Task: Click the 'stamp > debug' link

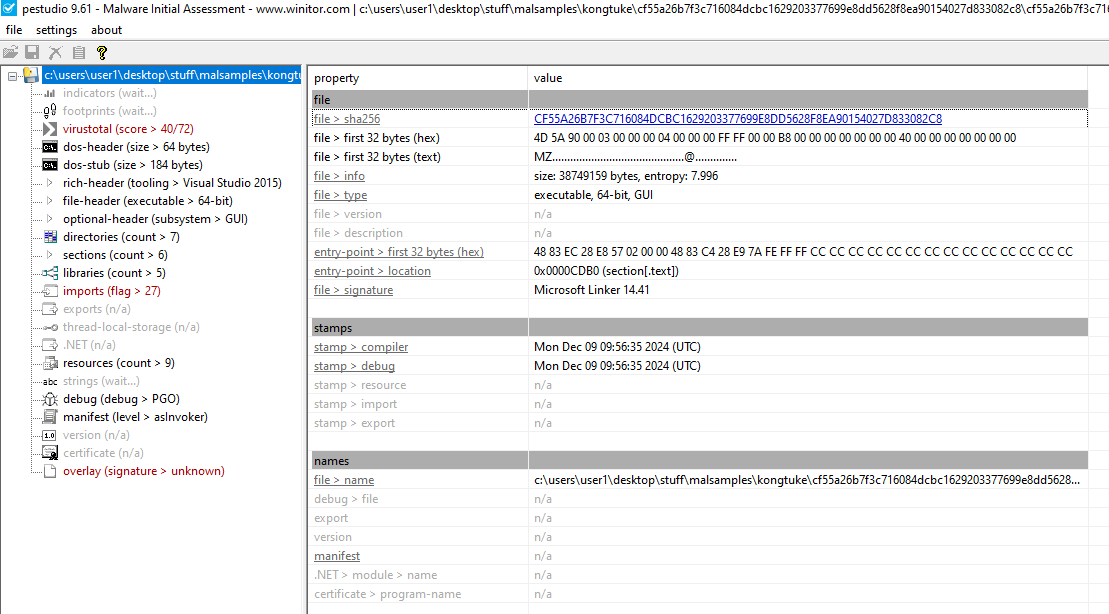Action: pos(354,366)
